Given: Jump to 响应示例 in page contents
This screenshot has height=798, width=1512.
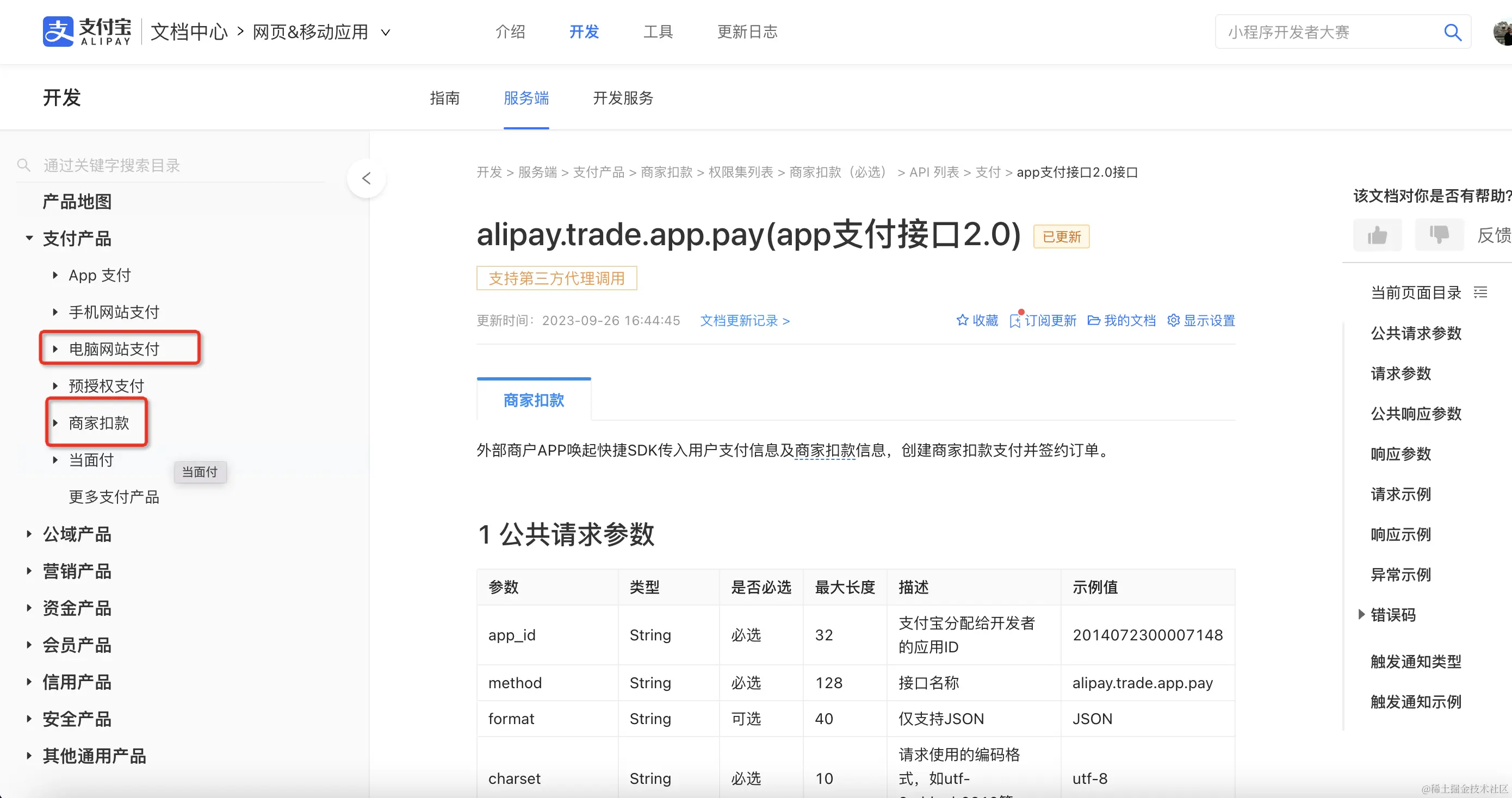Looking at the screenshot, I should point(1401,534).
